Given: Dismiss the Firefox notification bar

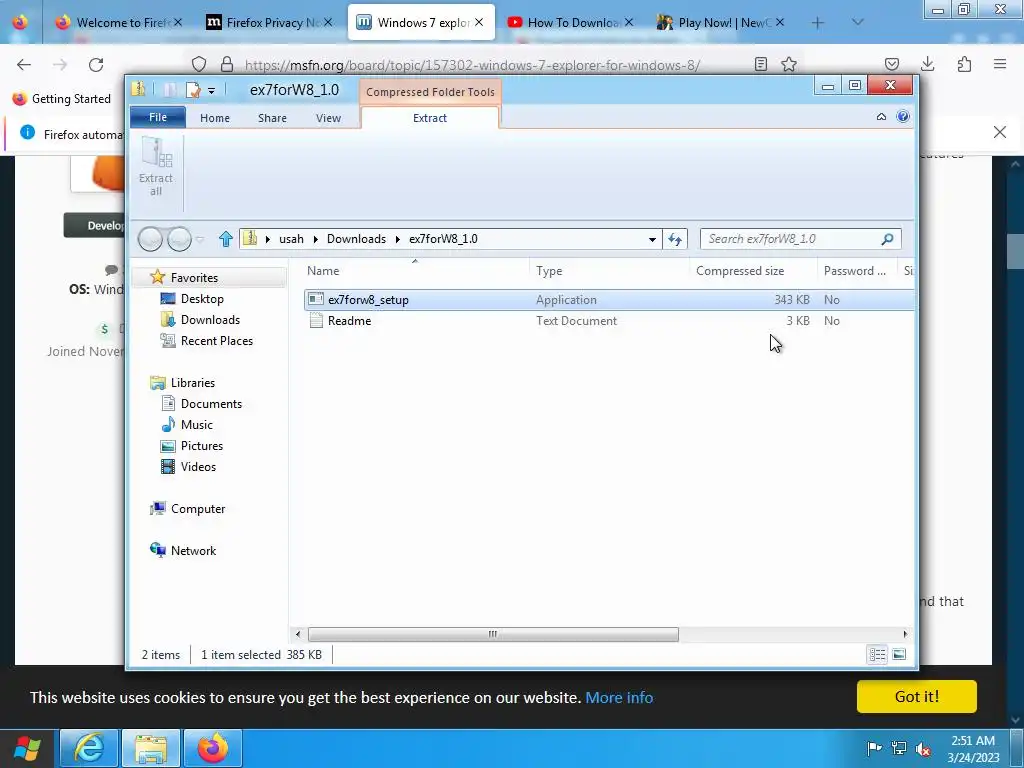Looking at the screenshot, I should pyautogui.click(x=1000, y=132).
